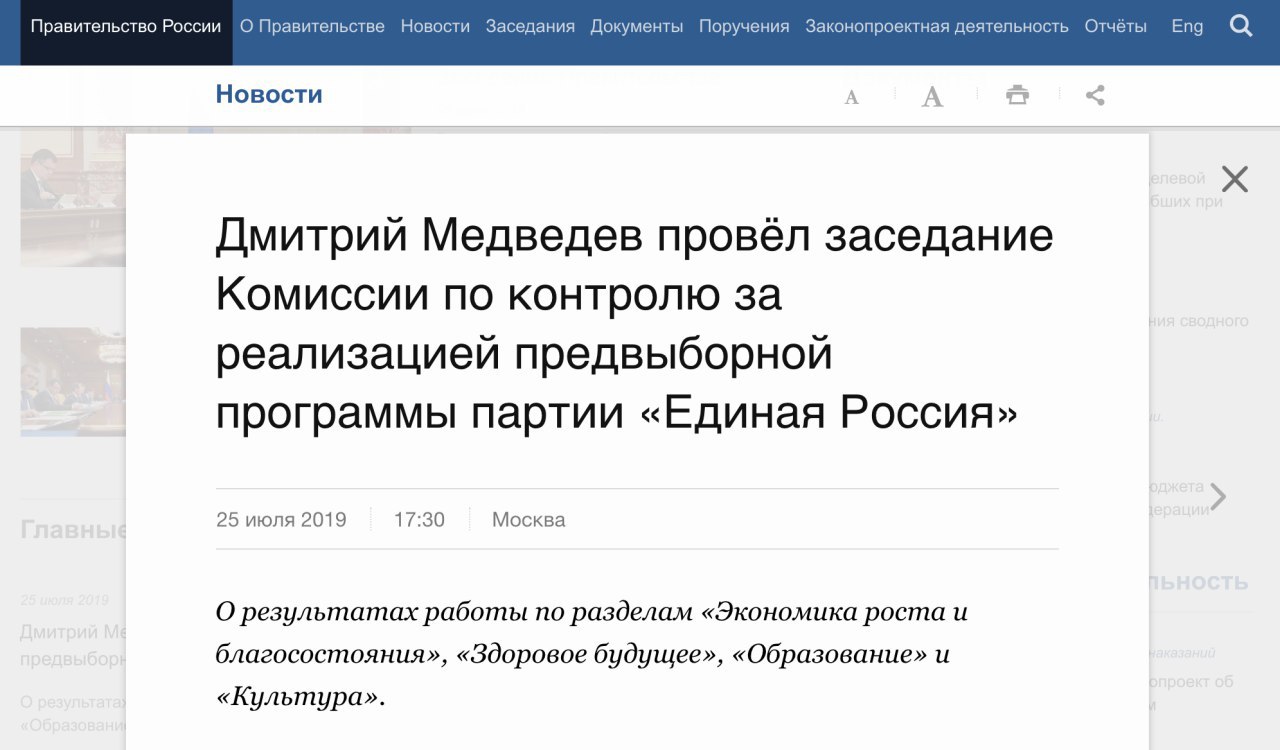This screenshot has width=1280, height=750.
Task: Open Документы menu item
Action: 637,27
